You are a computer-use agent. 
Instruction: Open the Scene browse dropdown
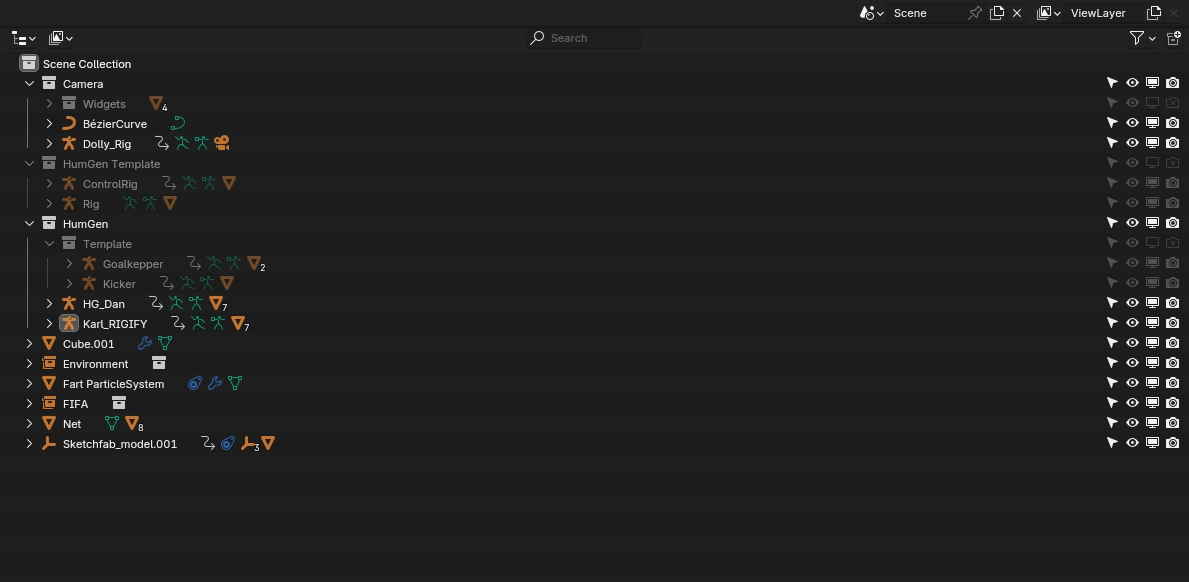[x=869, y=13]
